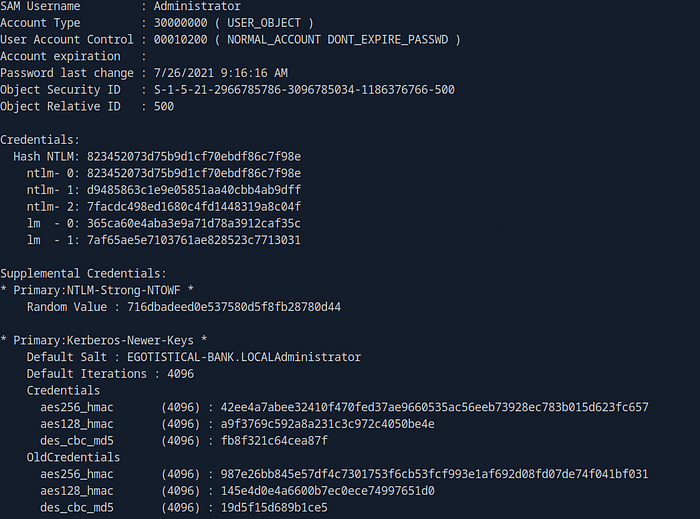
Task: Click the User Account Control value 00010200
Action: (180, 40)
